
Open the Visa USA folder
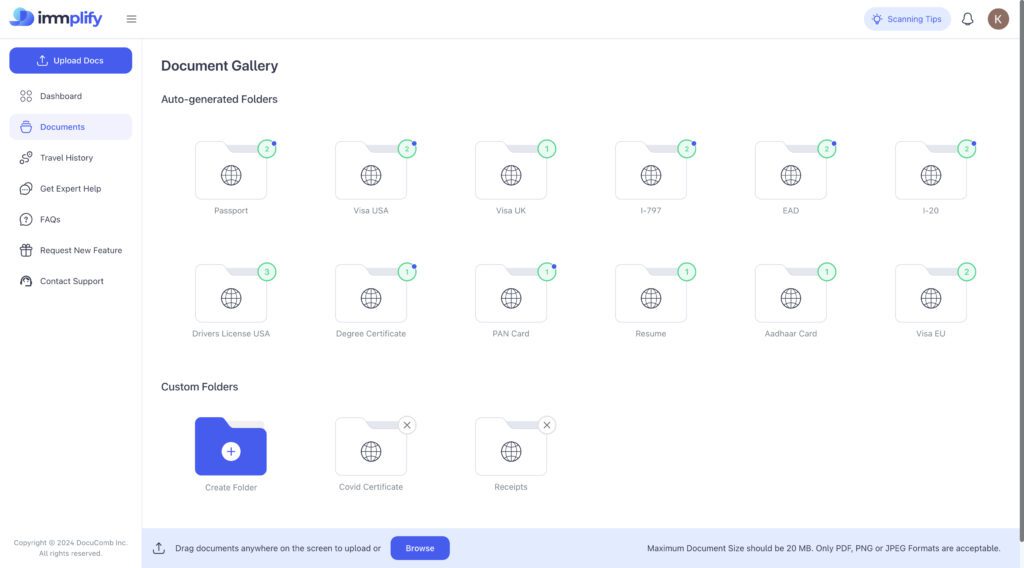tap(371, 172)
